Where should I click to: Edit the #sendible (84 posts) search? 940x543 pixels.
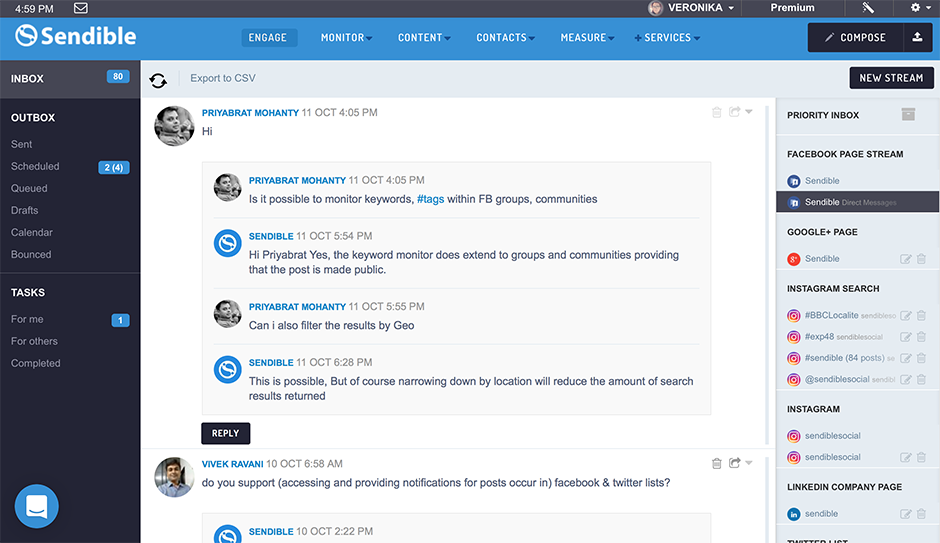coord(905,358)
